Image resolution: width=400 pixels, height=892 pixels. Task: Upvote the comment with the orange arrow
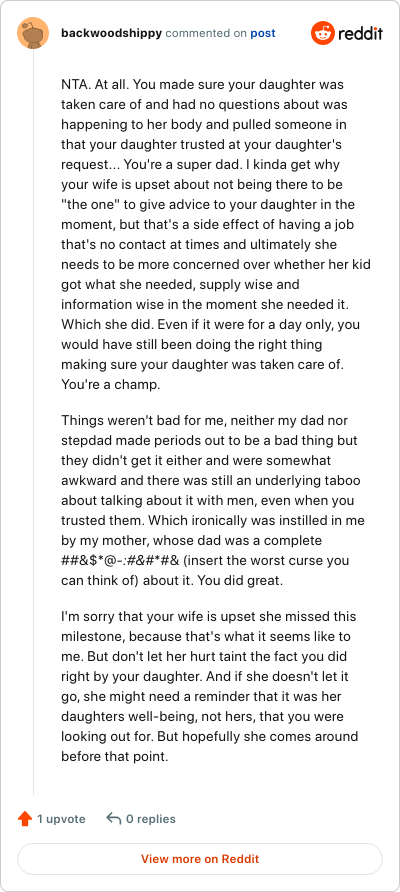[x=24, y=819]
